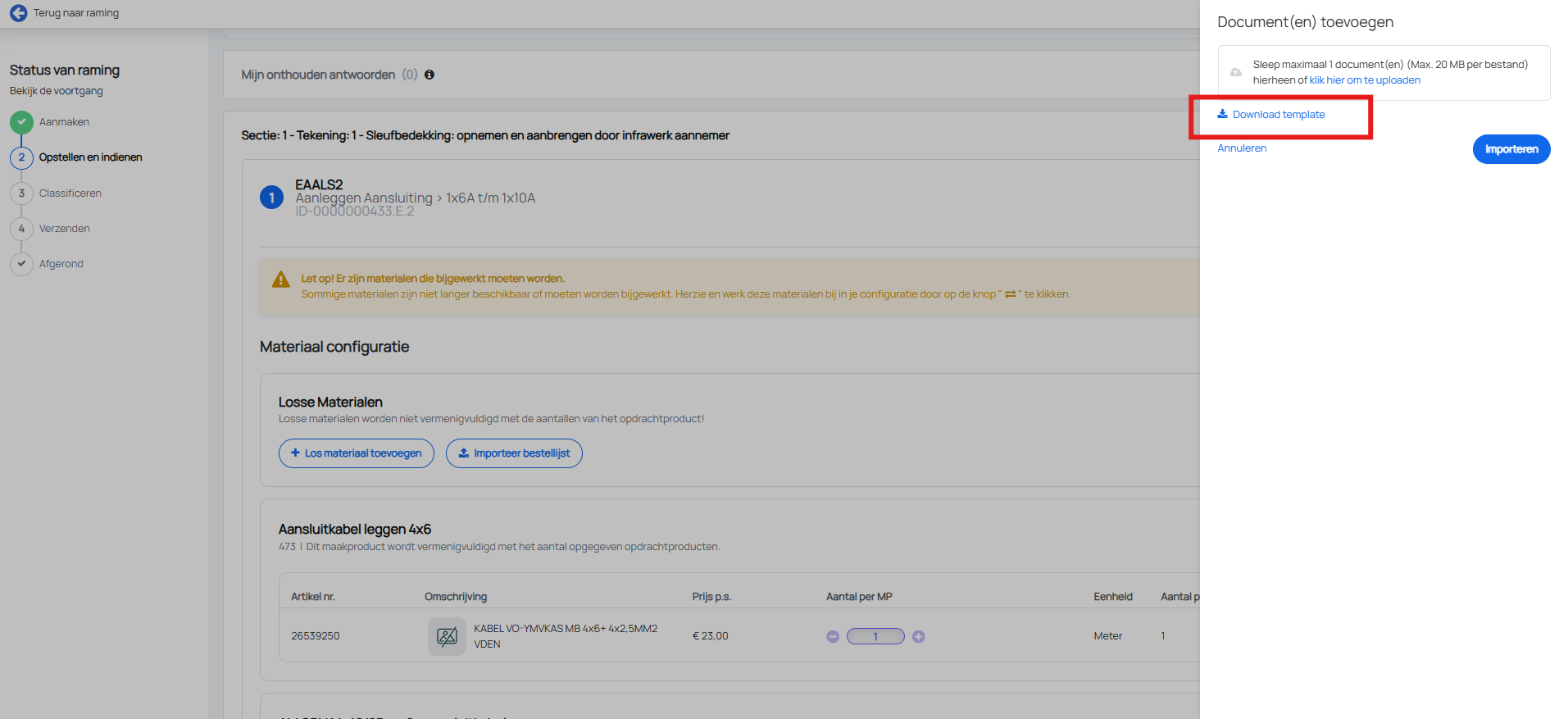Screen dimensions: 1568x719
Task: Click ID-0000000433.E.2 text
Action: [x=355, y=212]
